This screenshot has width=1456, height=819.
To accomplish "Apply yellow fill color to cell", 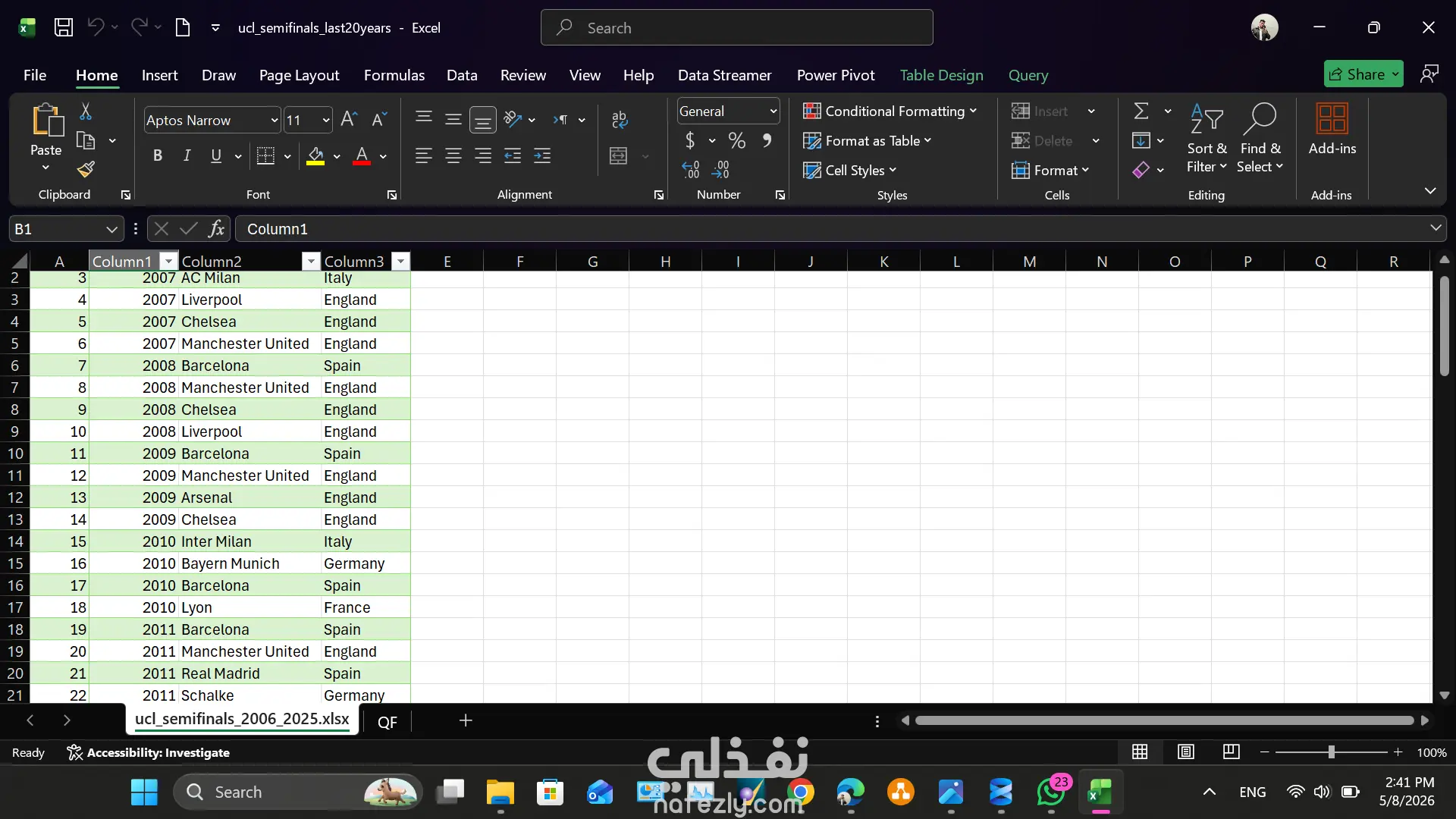I will point(315,155).
